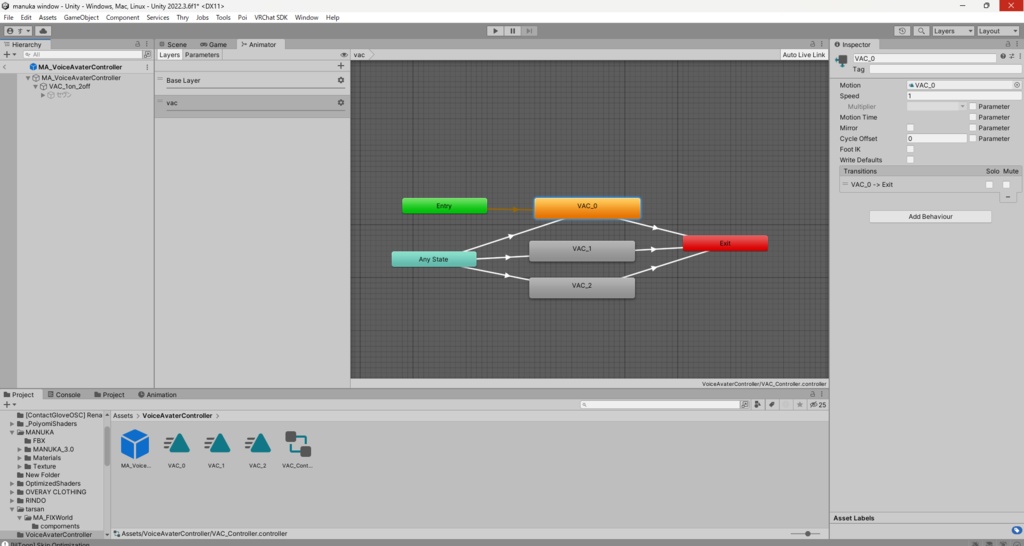Click the Pause button in top toolbar

point(513,31)
